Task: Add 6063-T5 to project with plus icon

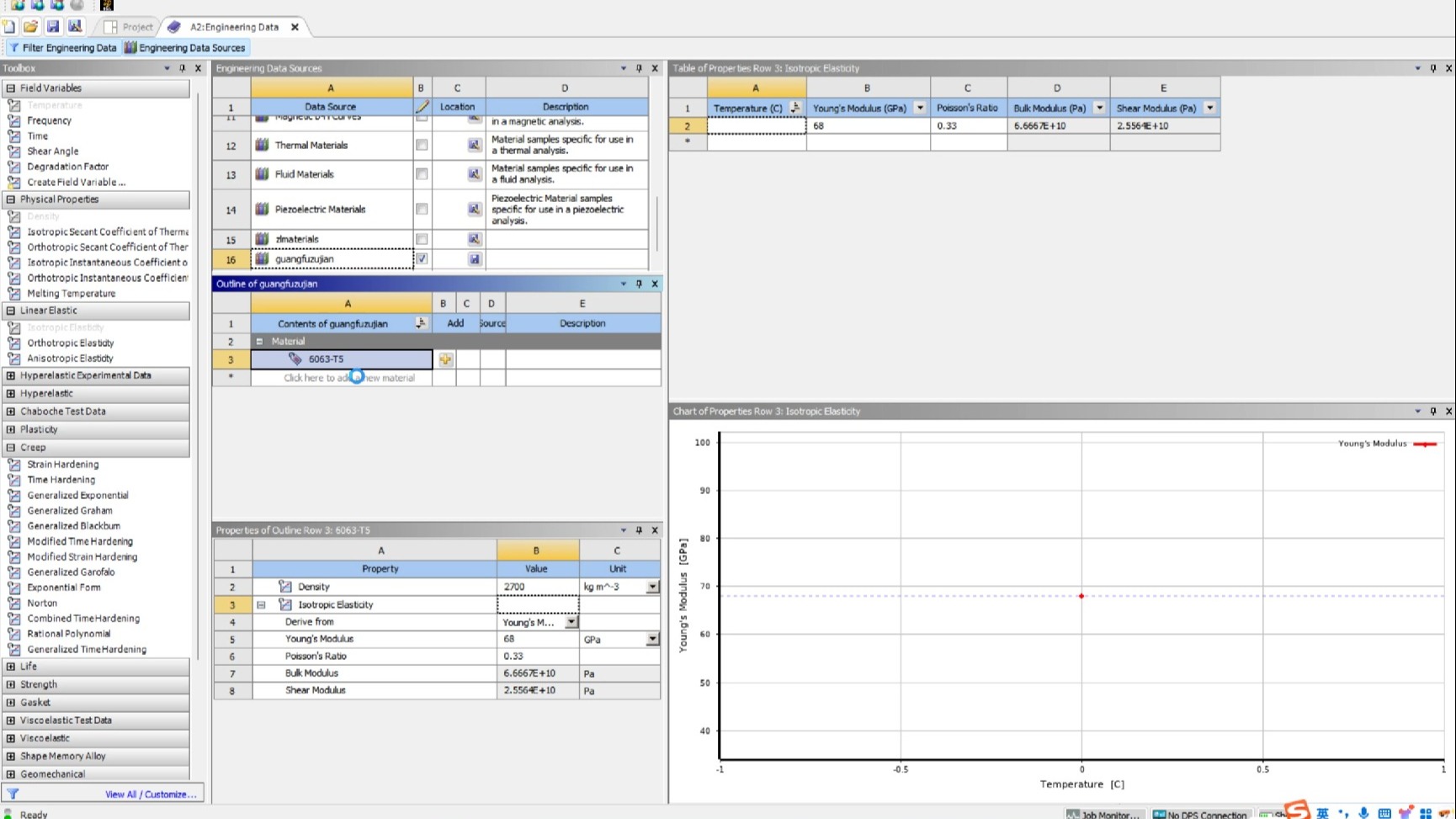Action: point(445,359)
